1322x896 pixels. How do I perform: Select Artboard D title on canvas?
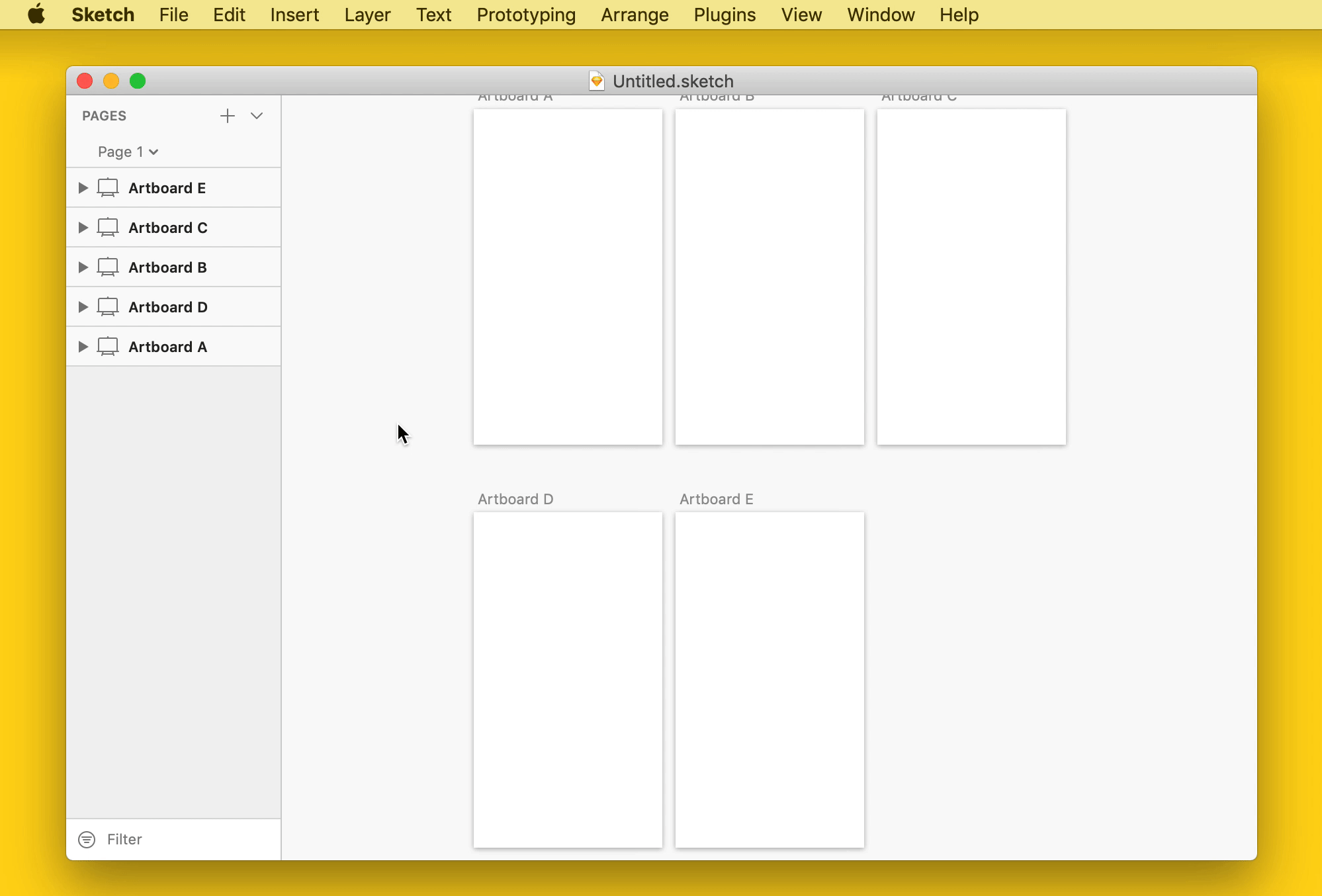pyautogui.click(x=515, y=499)
